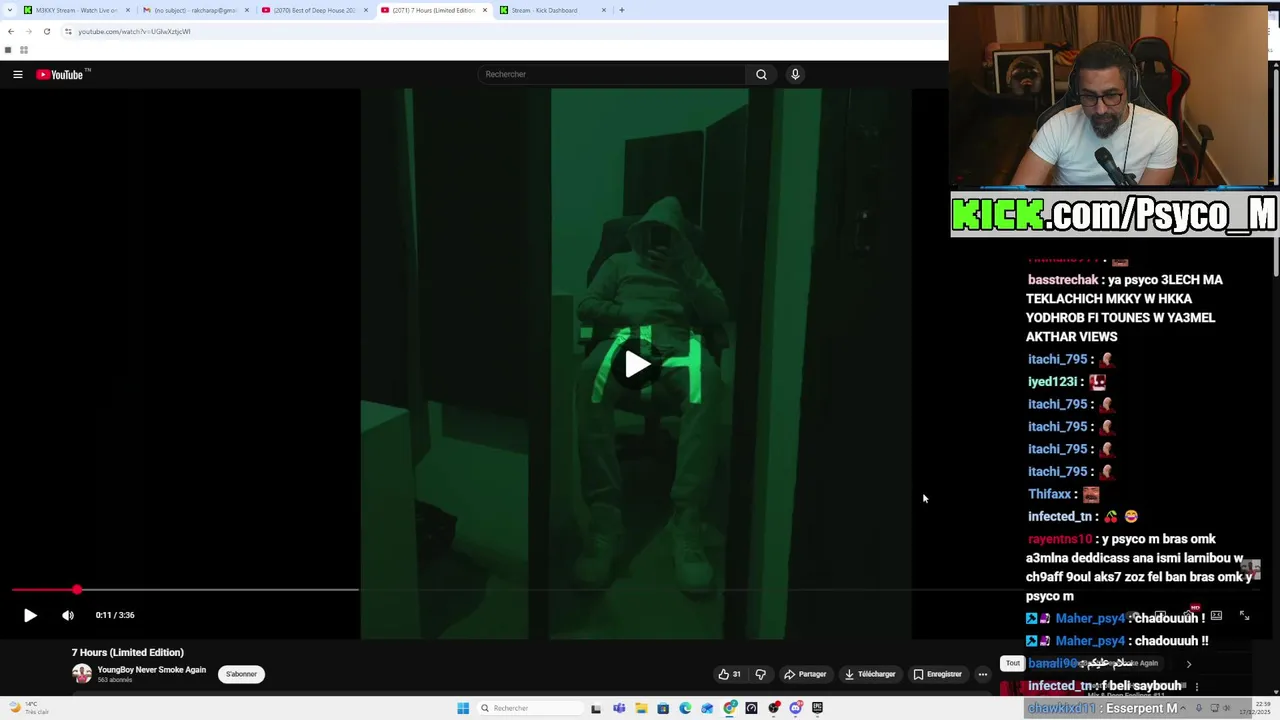1280x720 pixels.
Task: Click username iyed123i in chat overlay
Action: tap(1052, 381)
